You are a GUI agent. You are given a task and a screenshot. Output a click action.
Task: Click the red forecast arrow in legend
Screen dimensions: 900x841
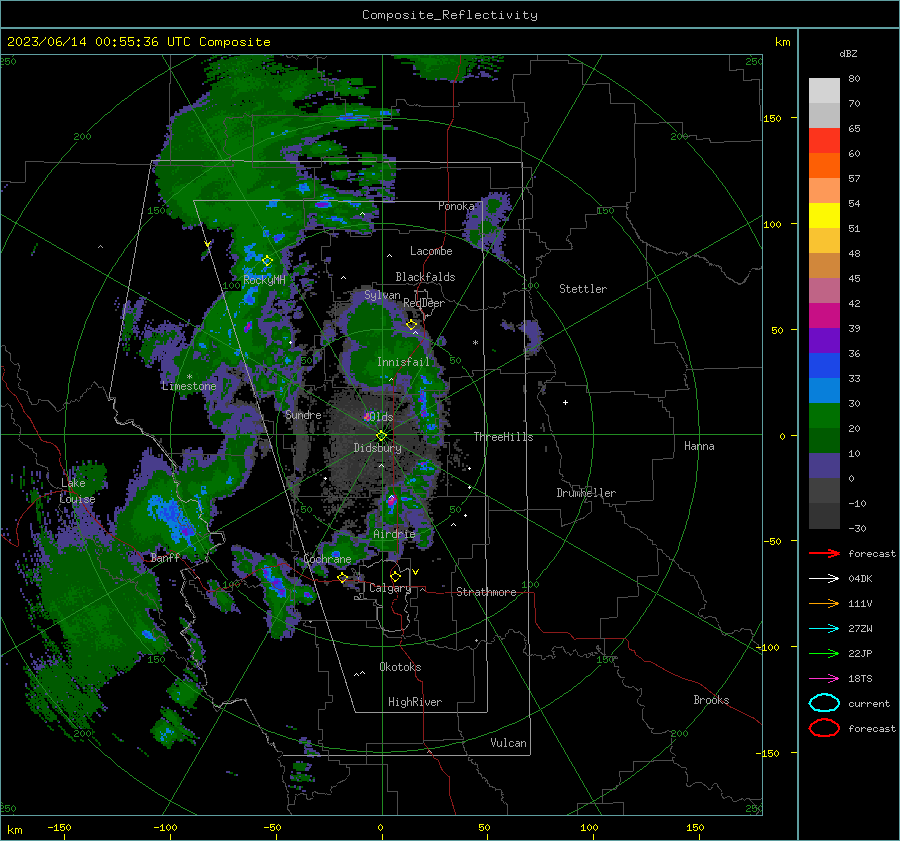pos(824,553)
